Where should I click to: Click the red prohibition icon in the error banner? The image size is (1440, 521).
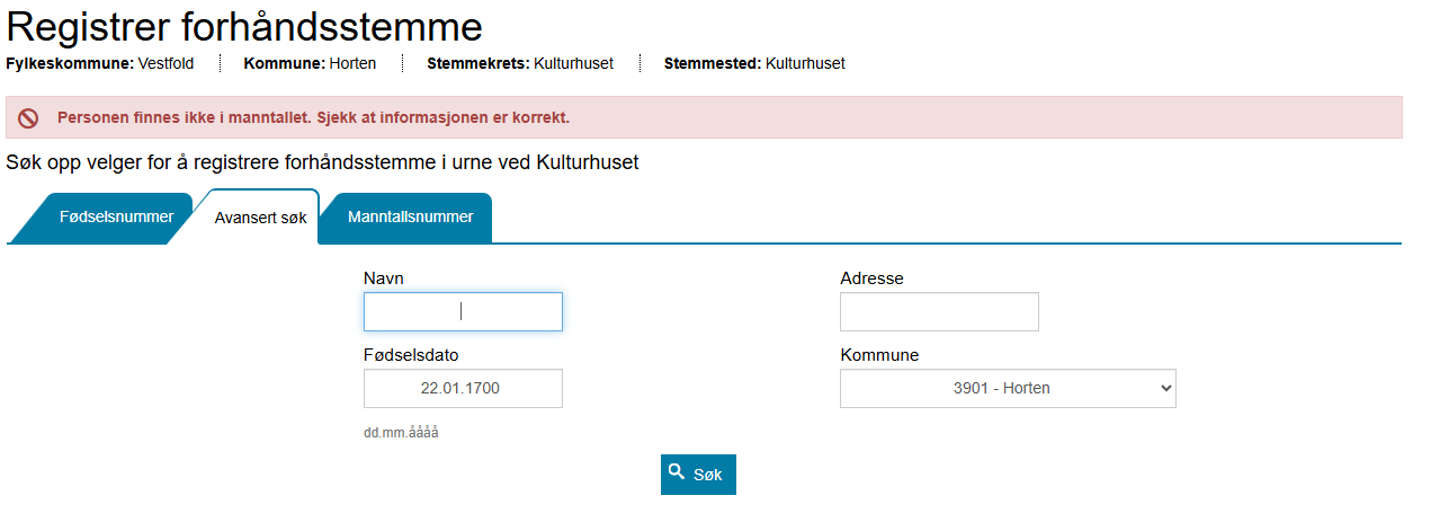tap(29, 118)
